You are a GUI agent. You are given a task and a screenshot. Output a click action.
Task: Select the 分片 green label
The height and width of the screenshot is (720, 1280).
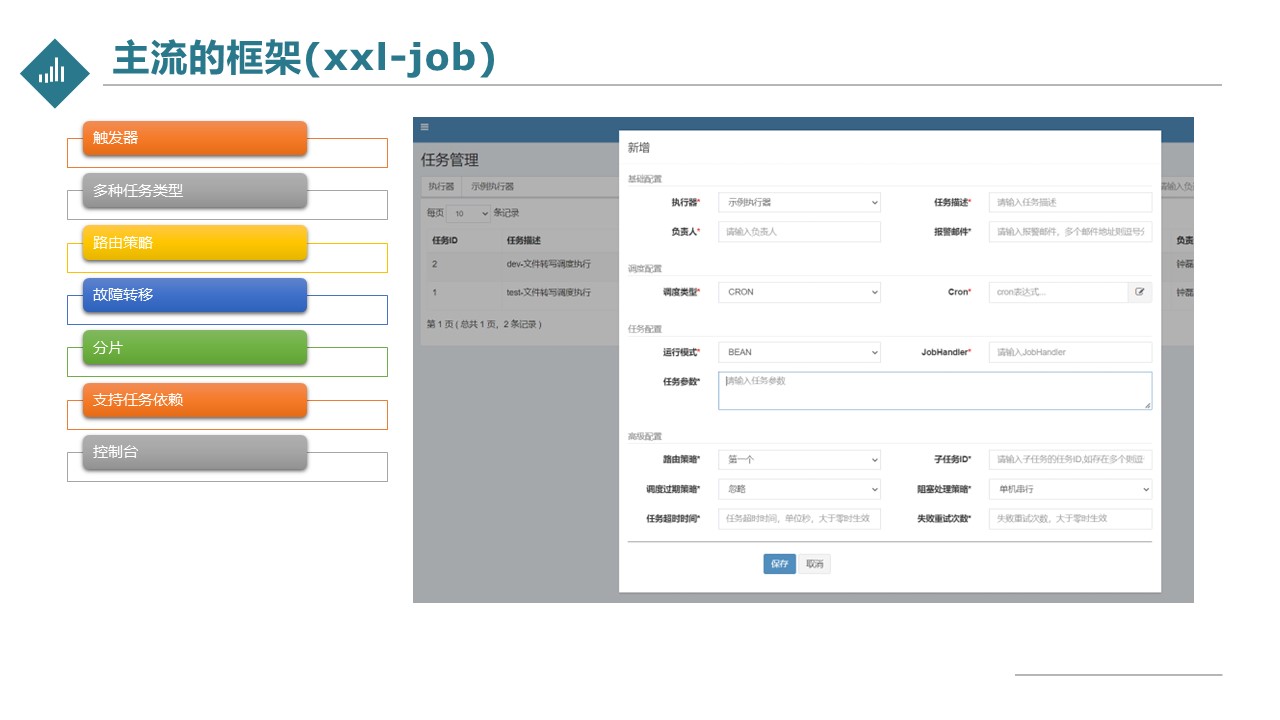[x=195, y=348]
